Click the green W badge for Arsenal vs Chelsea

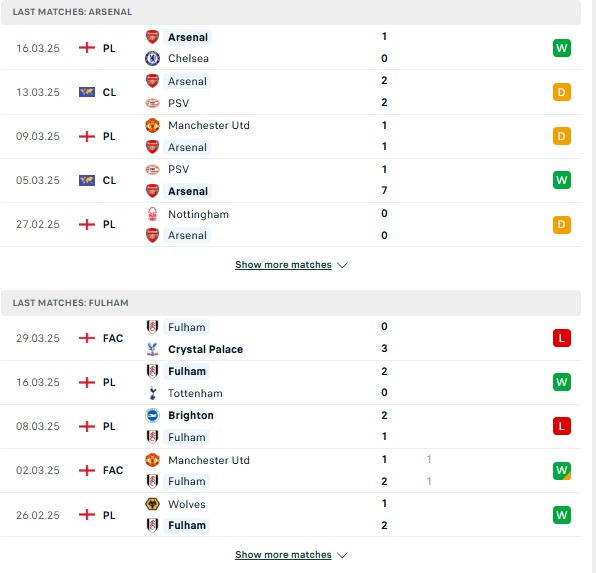coord(562,48)
